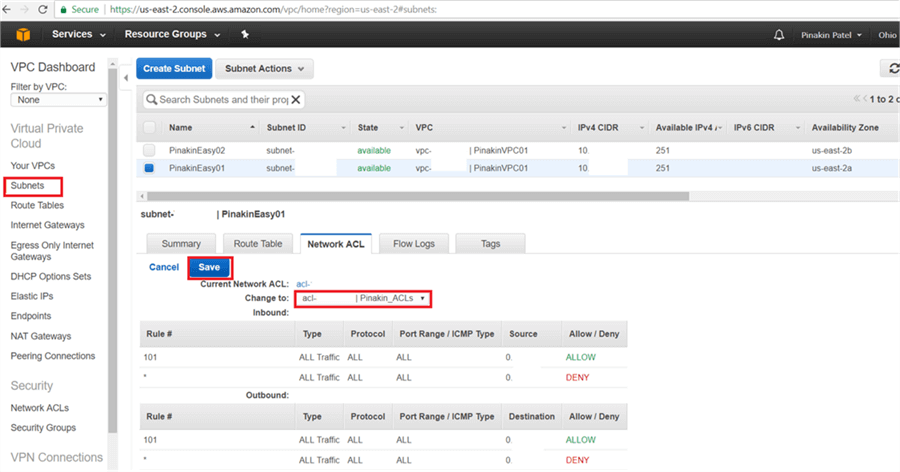Collapse the sidebar with the left arrow handle

126,78
